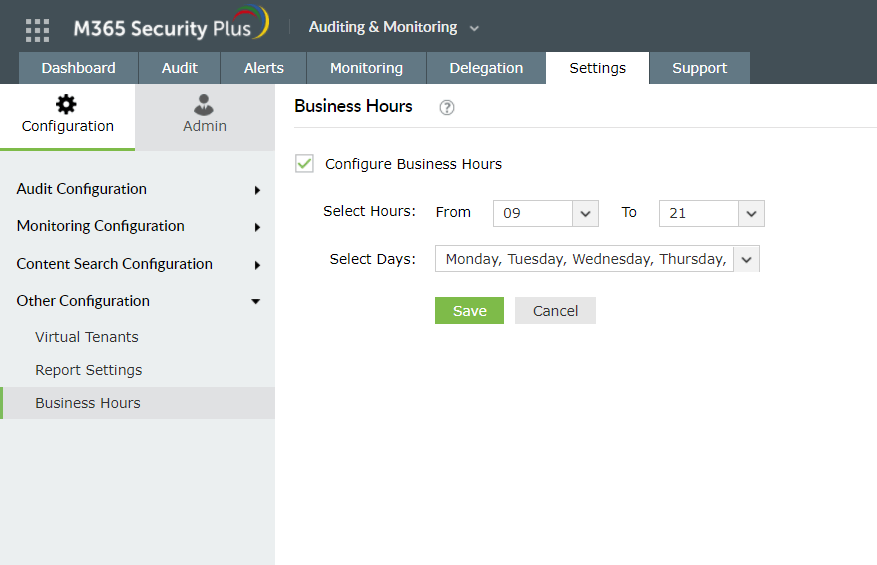Expand the Auditing & Monitoring module dropdown
The height and width of the screenshot is (565, 877).
(x=474, y=28)
